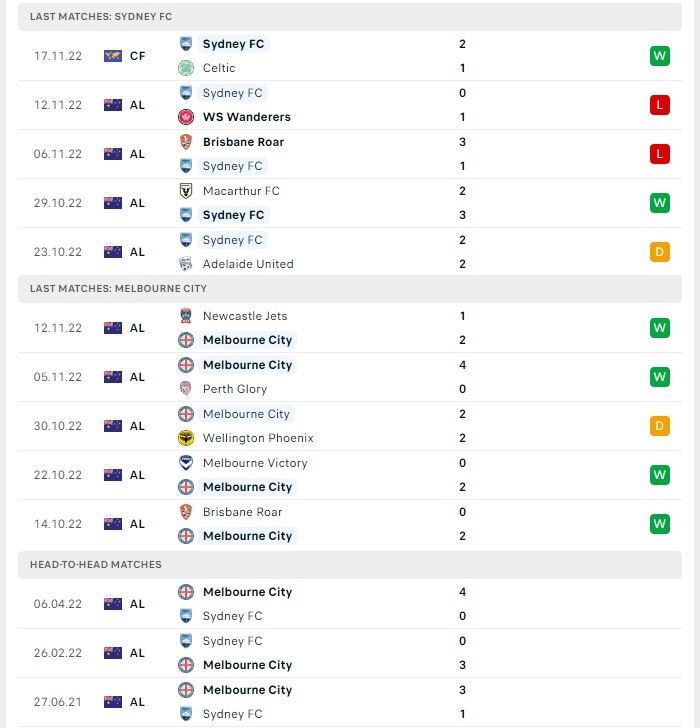Click the orange D badge for Wellington Phoenix match
Viewport: 700px width, 728px height.
pos(660,426)
